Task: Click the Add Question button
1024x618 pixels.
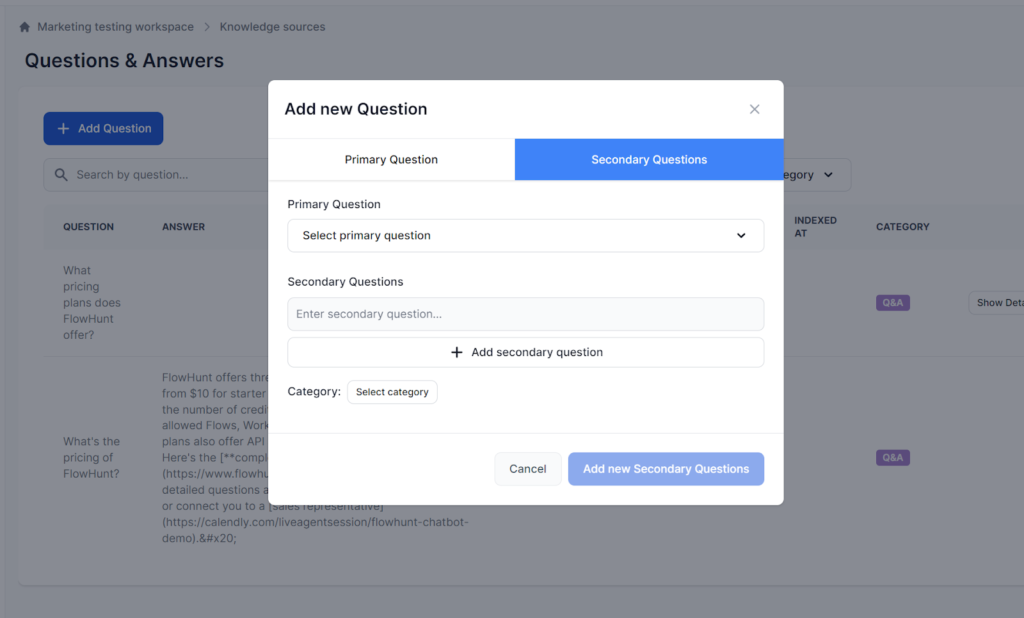Action: click(103, 128)
